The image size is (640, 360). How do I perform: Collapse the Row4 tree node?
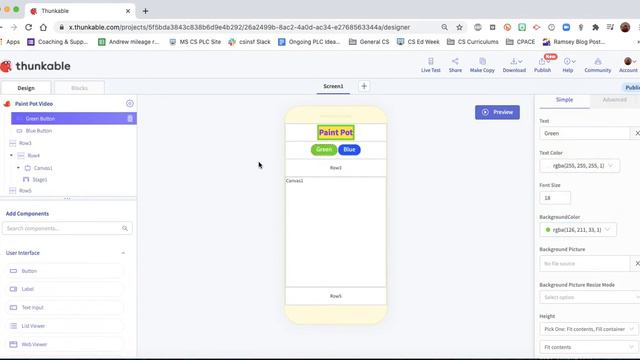point(11,156)
